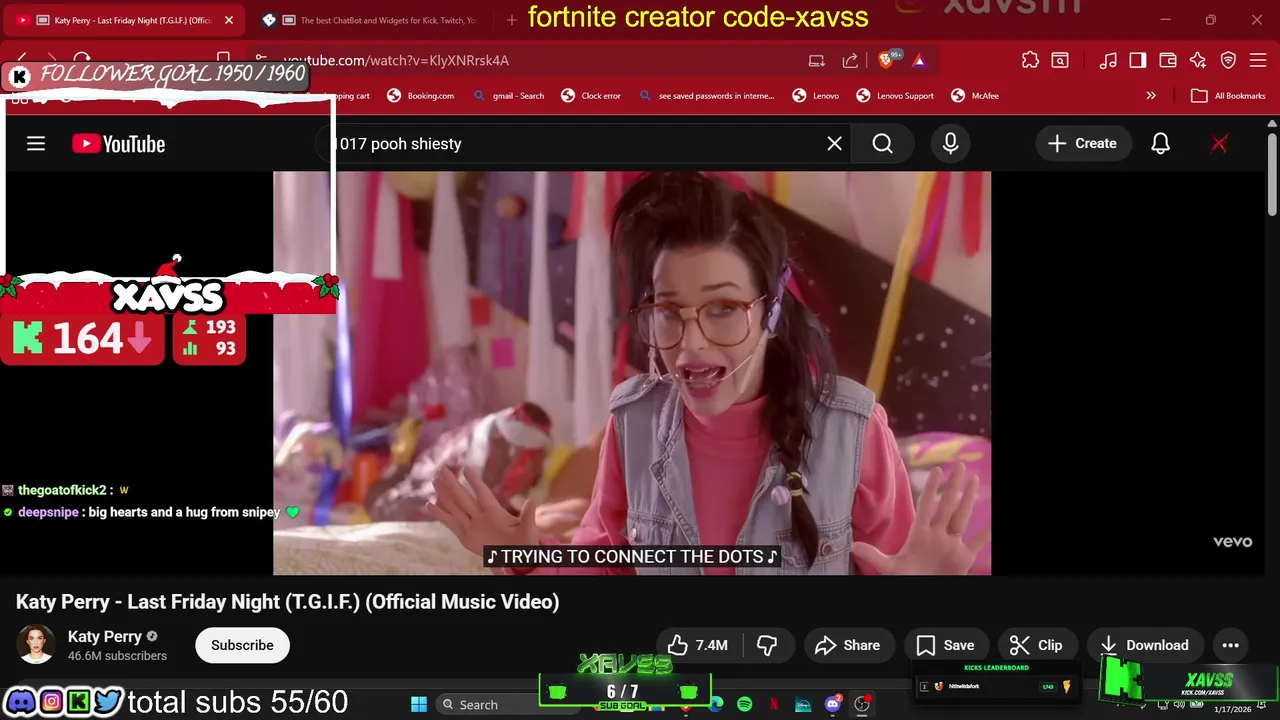Expand hidden bookmarks chevron
This screenshot has height=720, width=1280.
(1151, 96)
